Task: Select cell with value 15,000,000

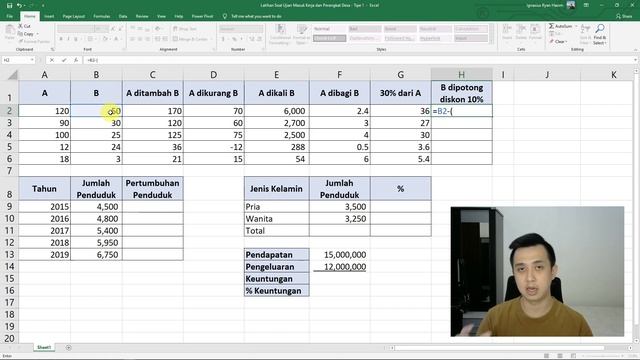Action: coord(340,255)
